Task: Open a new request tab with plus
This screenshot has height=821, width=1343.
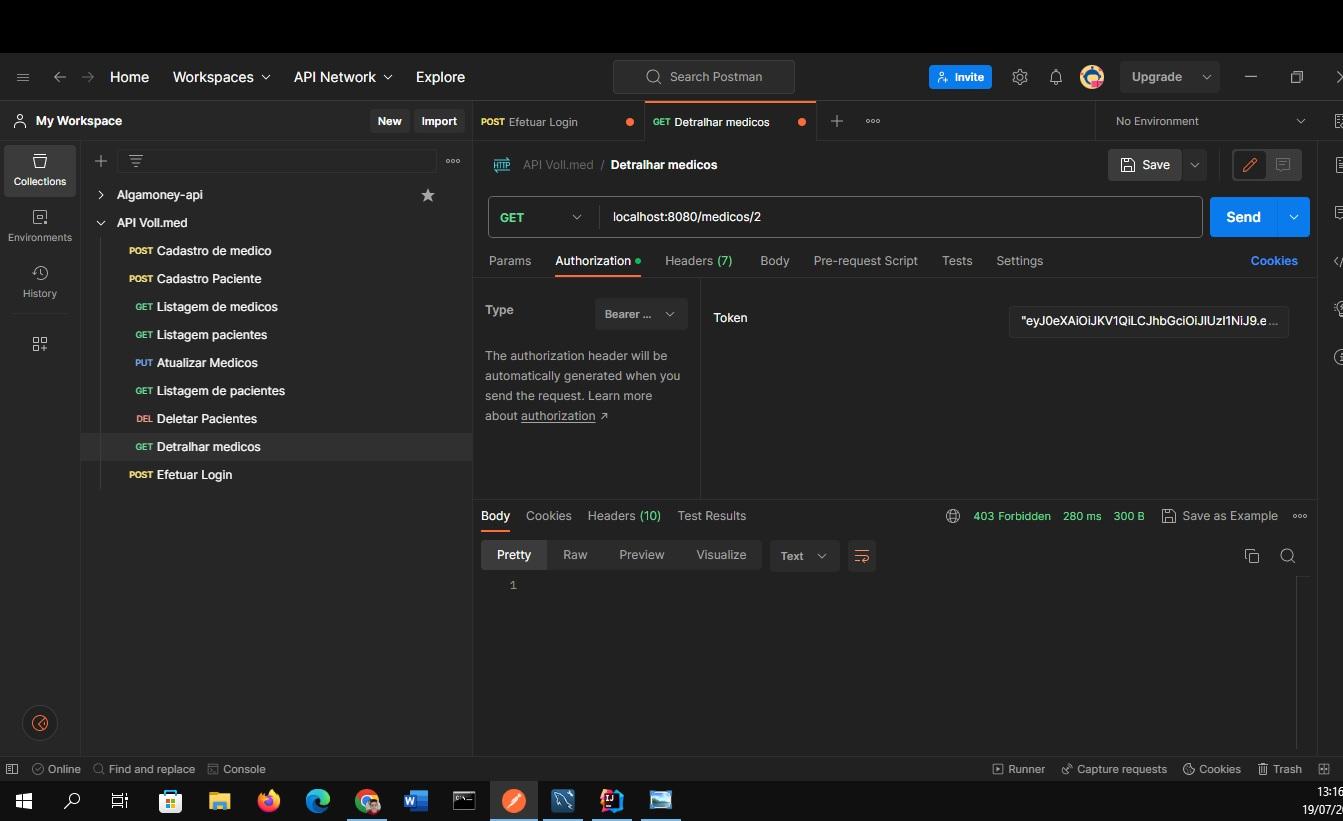Action: (837, 121)
